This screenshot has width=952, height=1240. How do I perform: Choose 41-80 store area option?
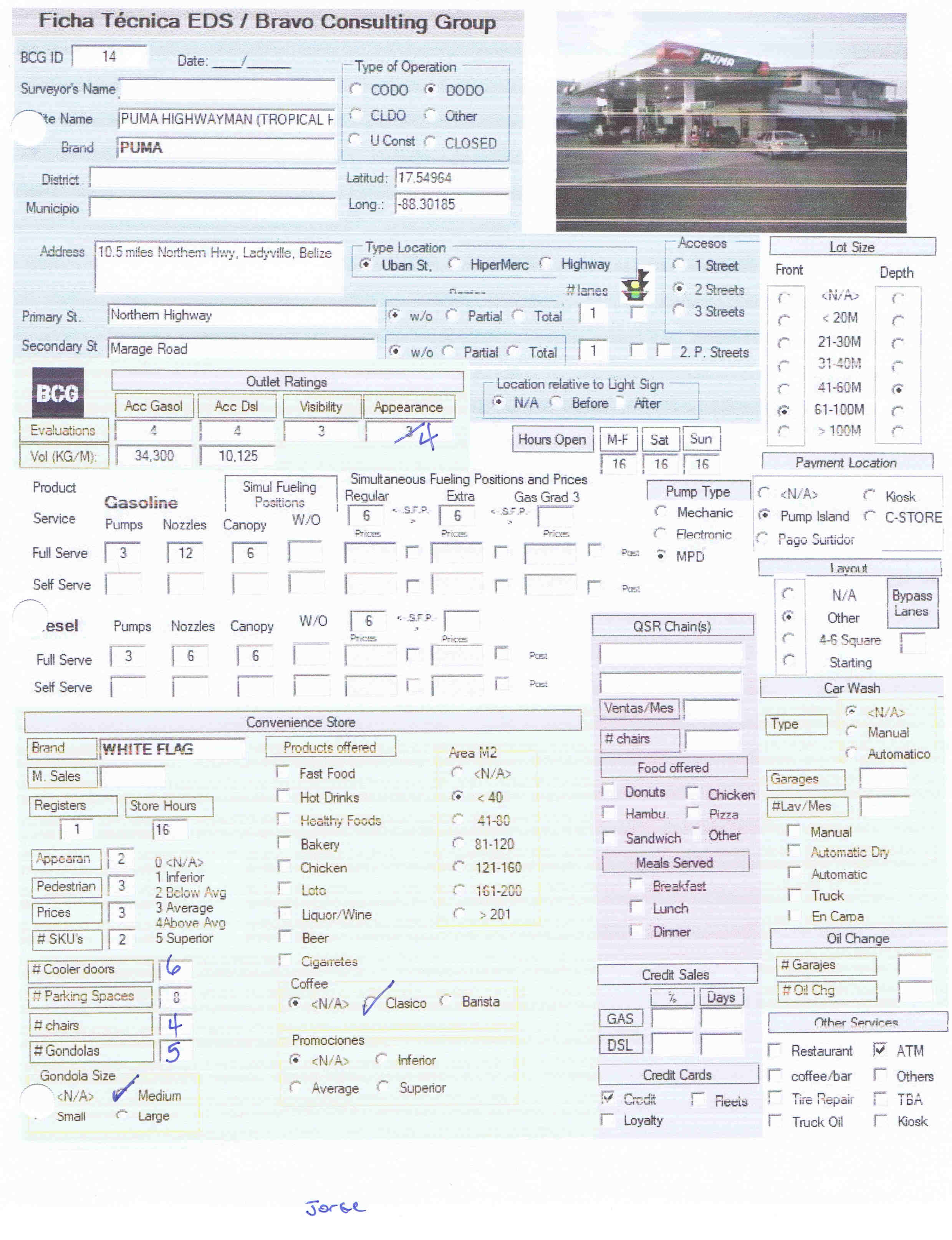[x=458, y=819]
